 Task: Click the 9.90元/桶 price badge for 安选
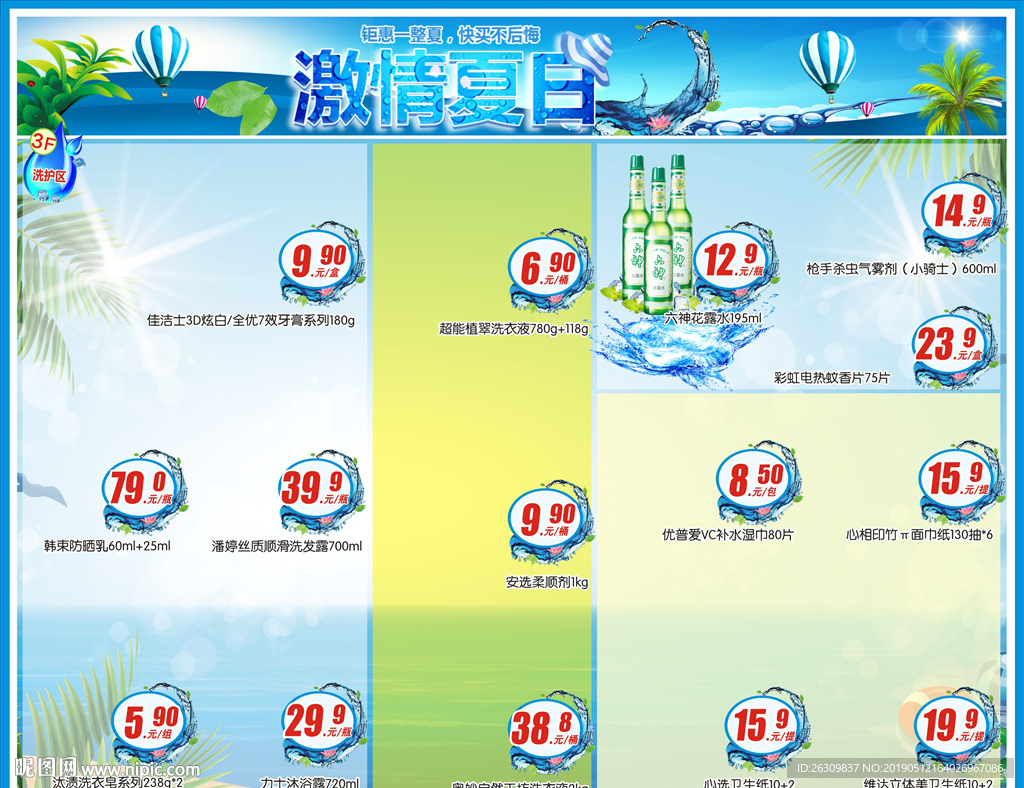pyautogui.click(x=550, y=521)
